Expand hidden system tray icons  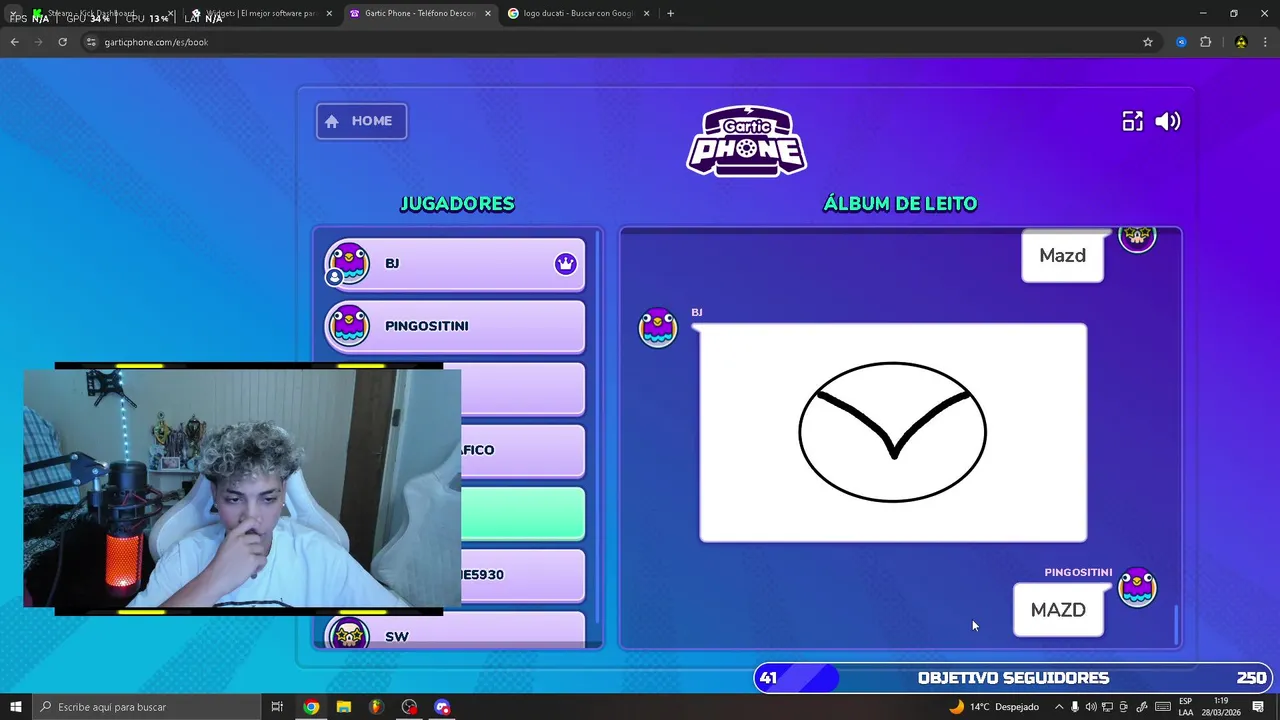[x=1059, y=707]
